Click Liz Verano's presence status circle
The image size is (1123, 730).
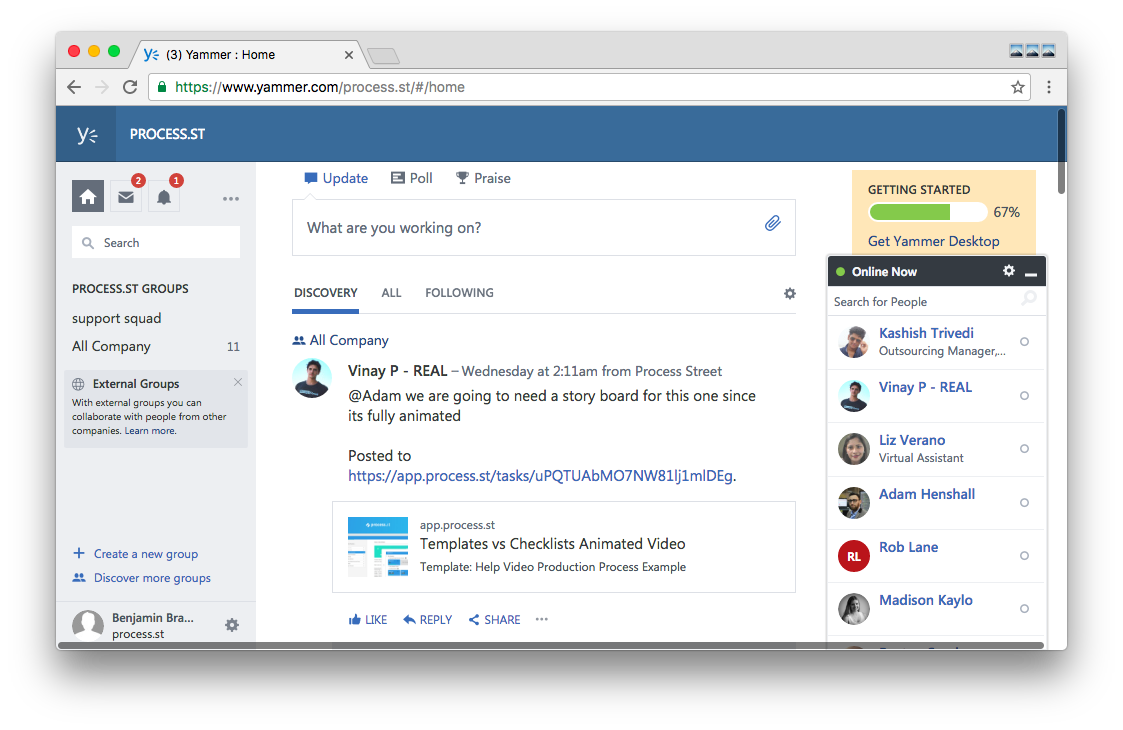pyautogui.click(x=1024, y=448)
